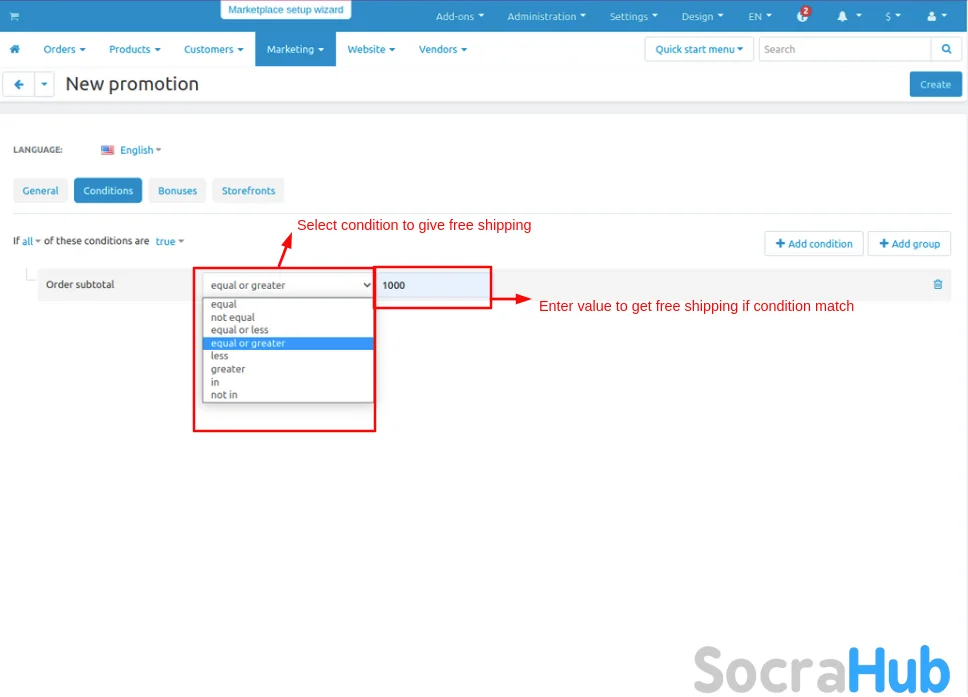Image resolution: width=968 pixels, height=697 pixels.
Task: Click the Create button
Action: coord(935,84)
